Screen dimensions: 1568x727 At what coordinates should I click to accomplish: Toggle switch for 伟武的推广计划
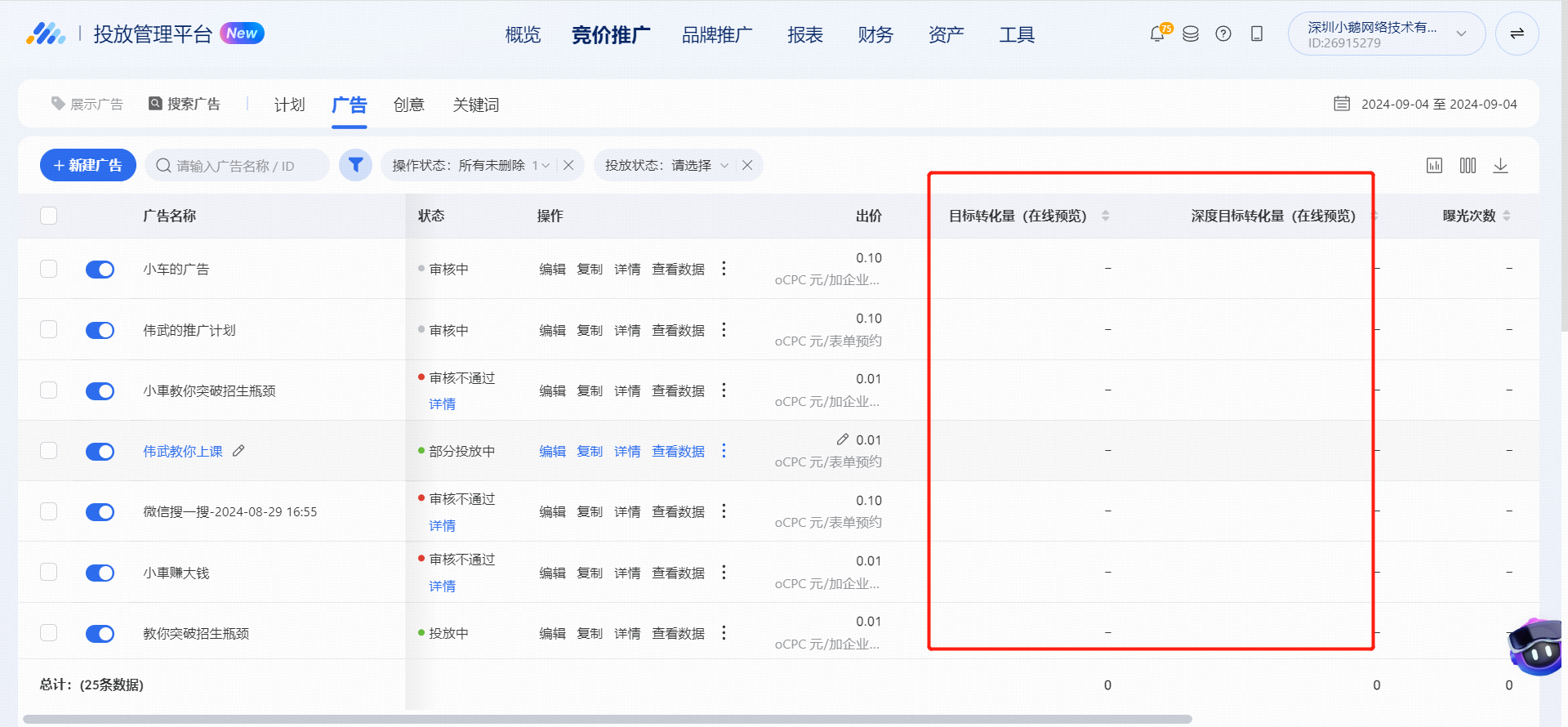pyautogui.click(x=100, y=330)
